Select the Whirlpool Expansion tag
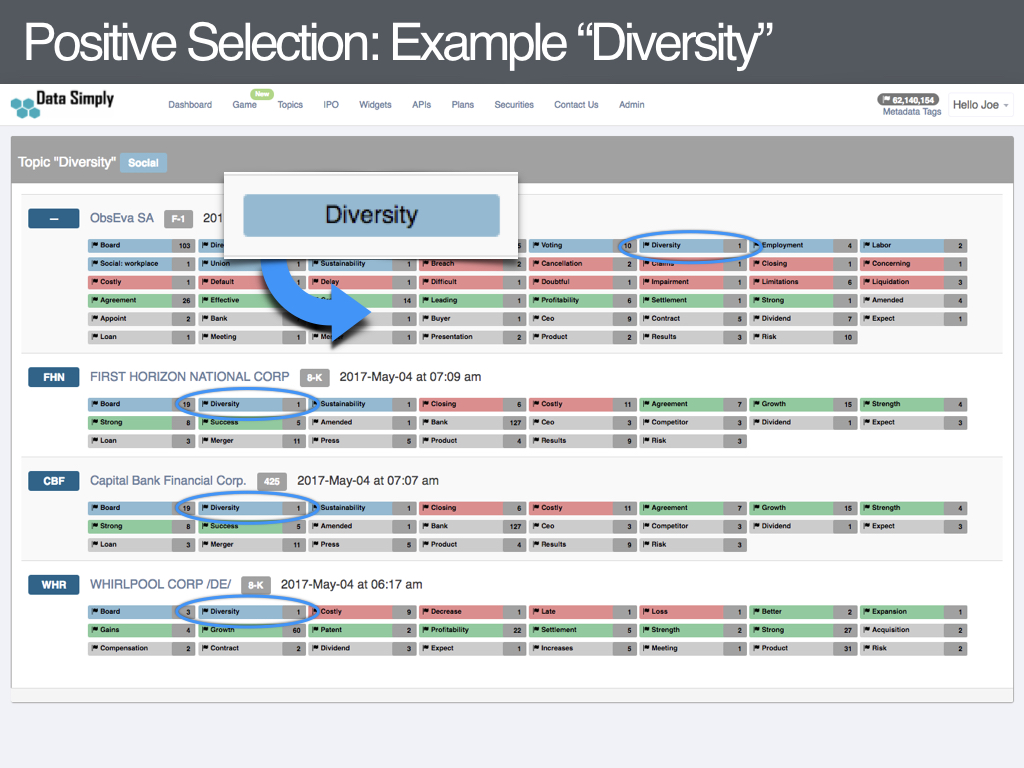1024x768 pixels. [x=913, y=612]
